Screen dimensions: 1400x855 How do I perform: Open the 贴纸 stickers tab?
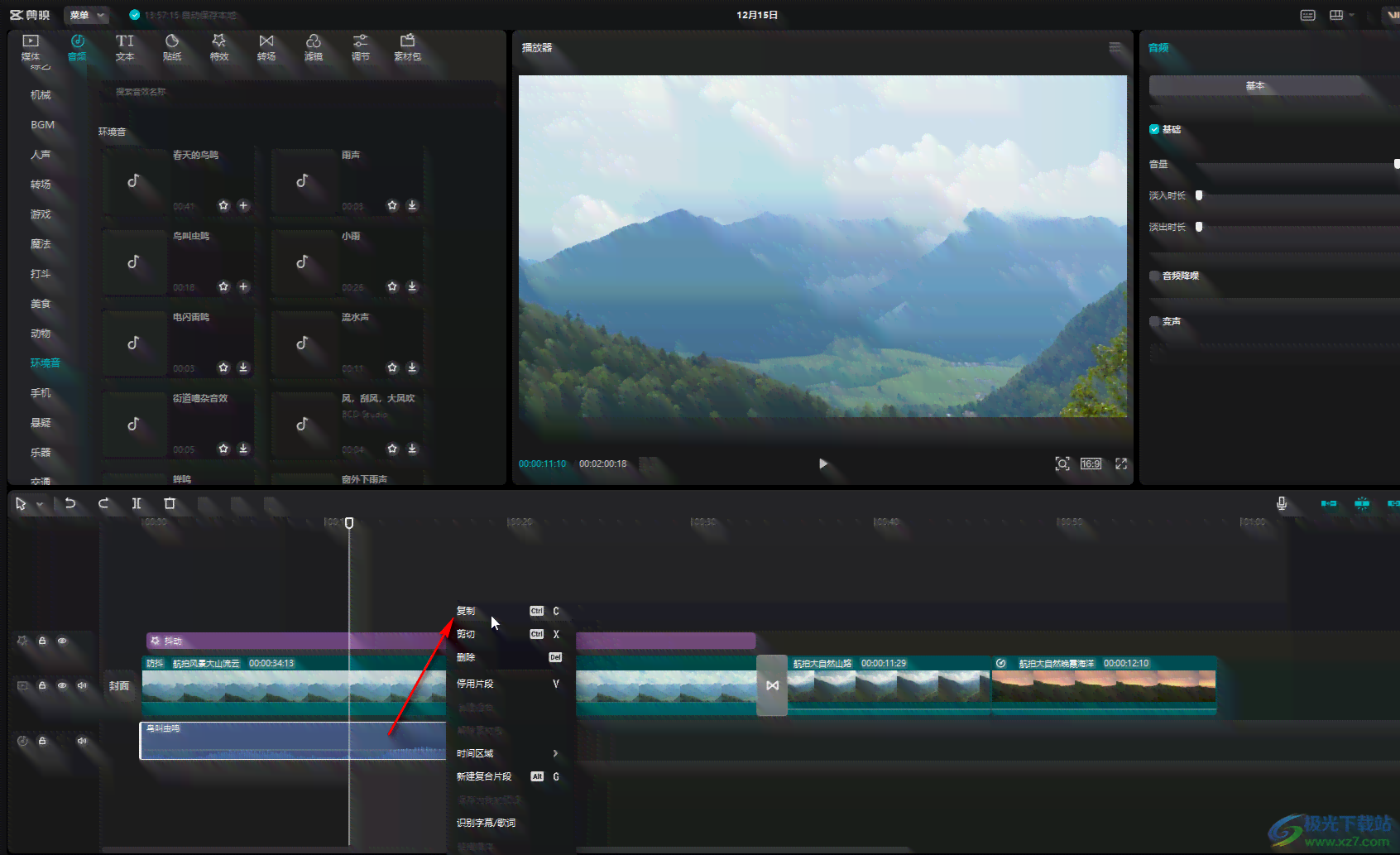tap(172, 48)
